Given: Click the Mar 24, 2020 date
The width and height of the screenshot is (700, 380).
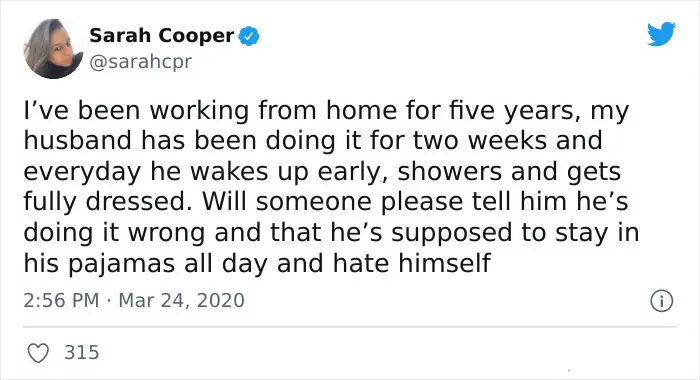Looking at the screenshot, I should point(181,301).
